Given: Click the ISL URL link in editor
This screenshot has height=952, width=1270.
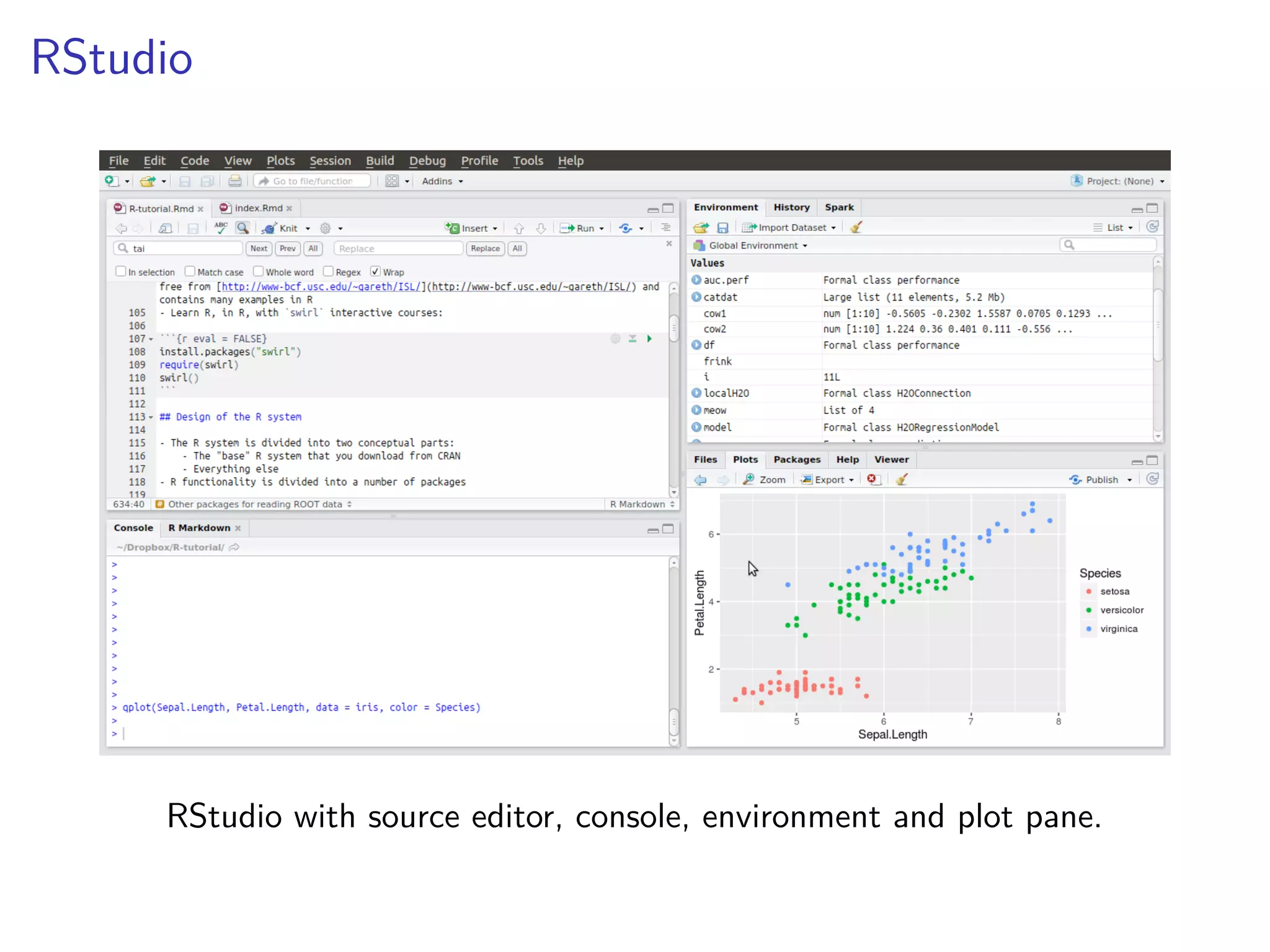Looking at the screenshot, I should click(x=321, y=287).
